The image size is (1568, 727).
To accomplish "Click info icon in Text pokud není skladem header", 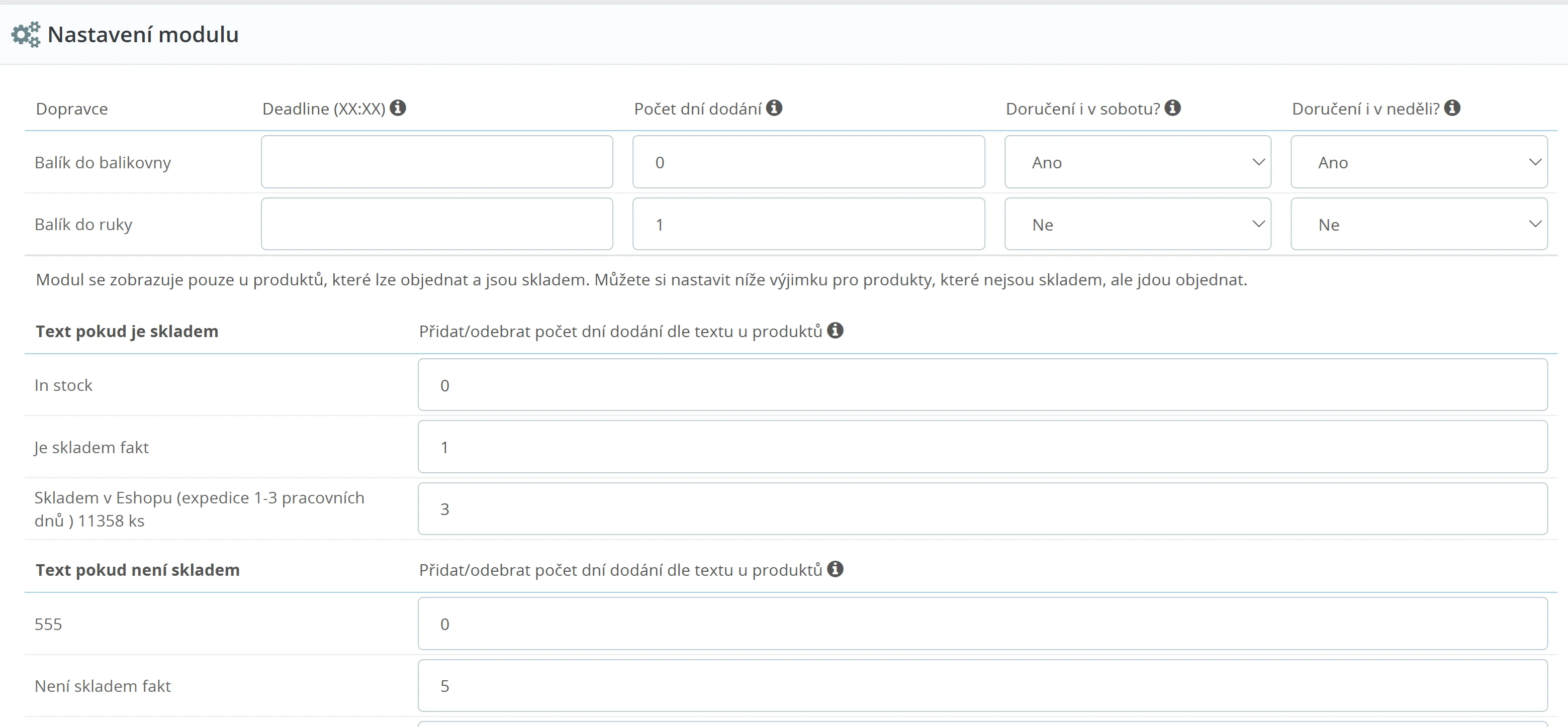I will click(x=835, y=569).
